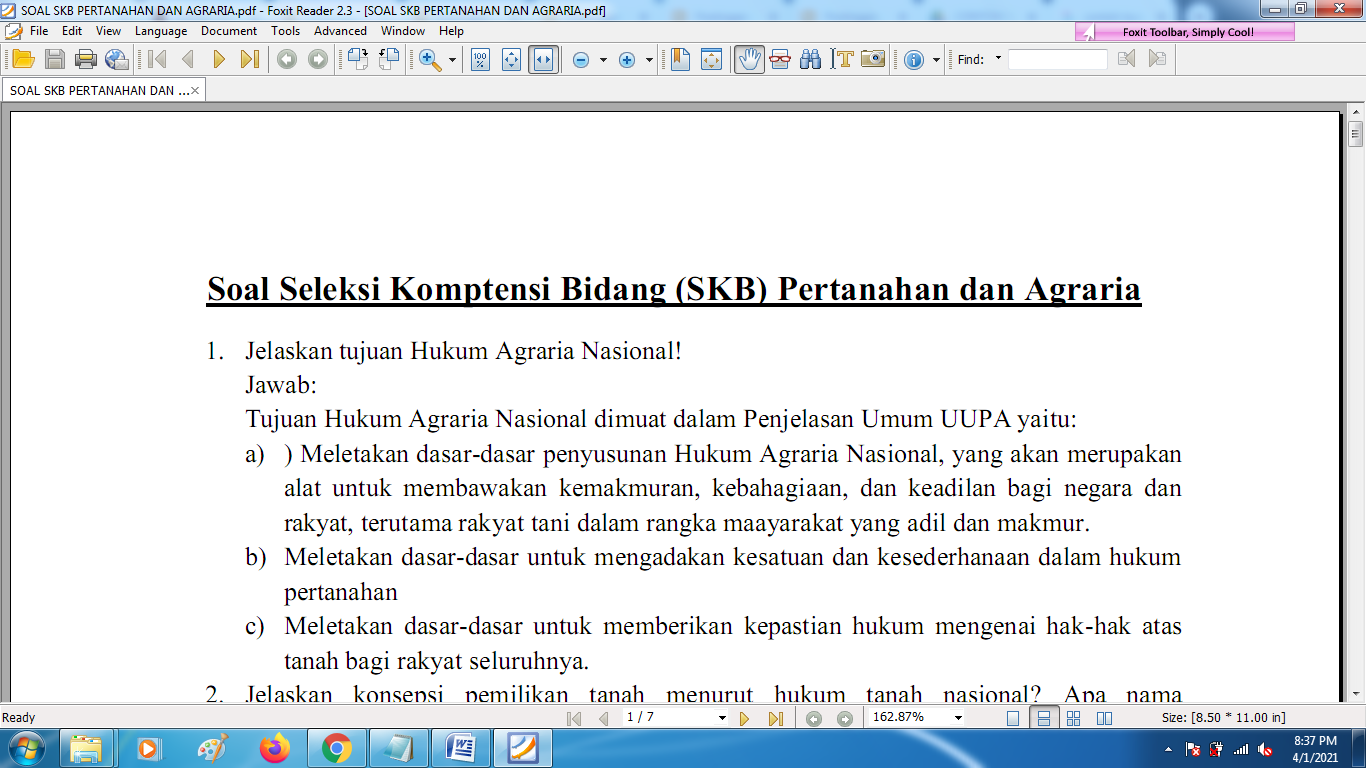Viewport: 1366px width, 768px height.
Task: Toggle the Fit Width view
Action: (x=542, y=59)
